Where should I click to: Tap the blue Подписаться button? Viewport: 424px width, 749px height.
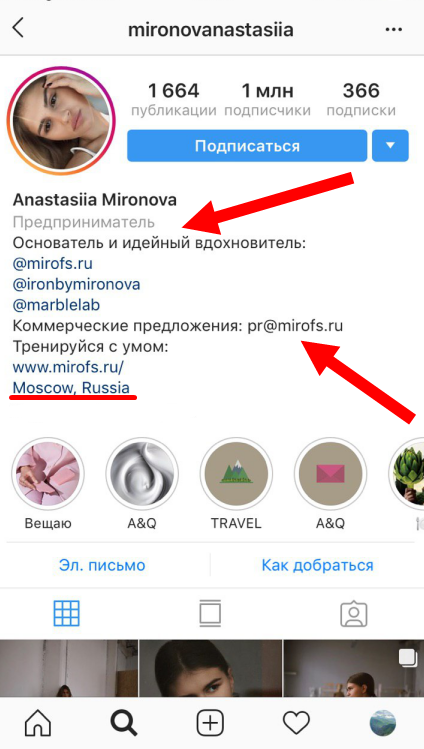pos(247,146)
